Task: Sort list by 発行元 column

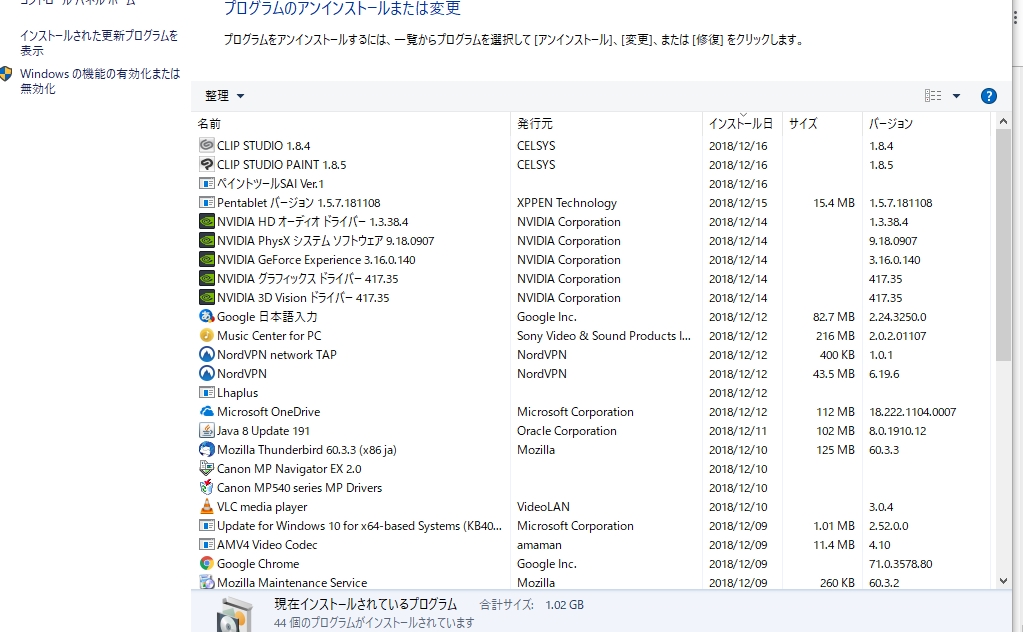Action: 606,123
